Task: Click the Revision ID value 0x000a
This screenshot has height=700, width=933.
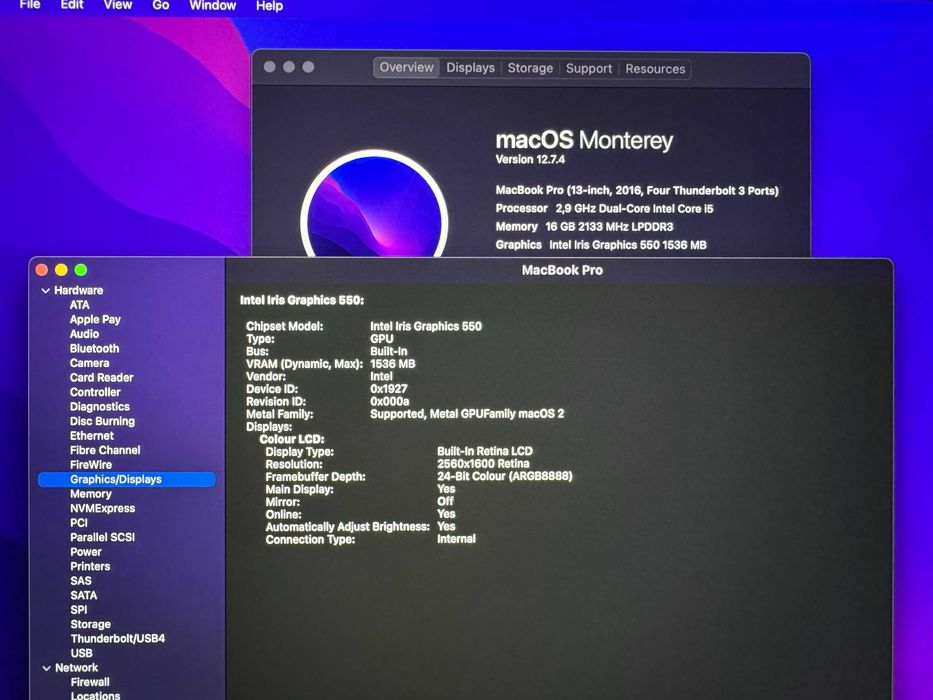Action: [389, 401]
